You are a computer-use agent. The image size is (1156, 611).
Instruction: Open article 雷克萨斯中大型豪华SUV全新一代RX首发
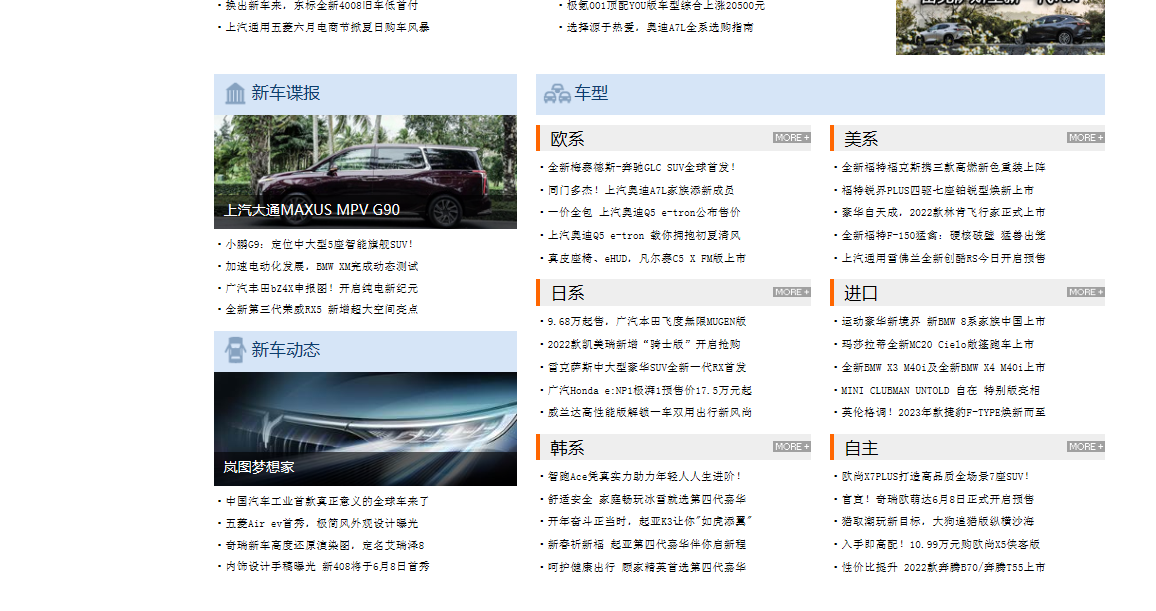pyautogui.click(x=647, y=367)
